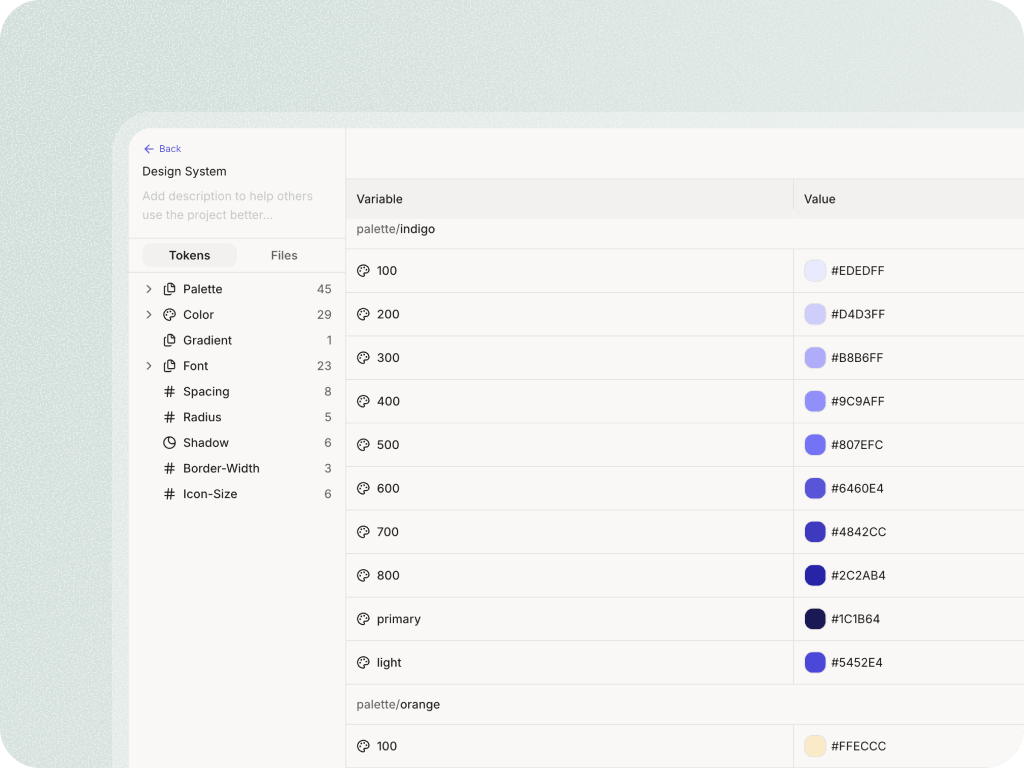The height and width of the screenshot is (768, 1024).
Task: Click the indigo variable name 500
Action: 388,445
